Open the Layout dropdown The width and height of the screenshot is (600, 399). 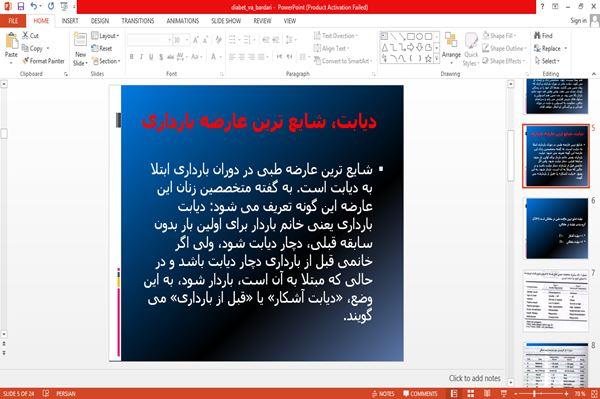coord(105,36)
